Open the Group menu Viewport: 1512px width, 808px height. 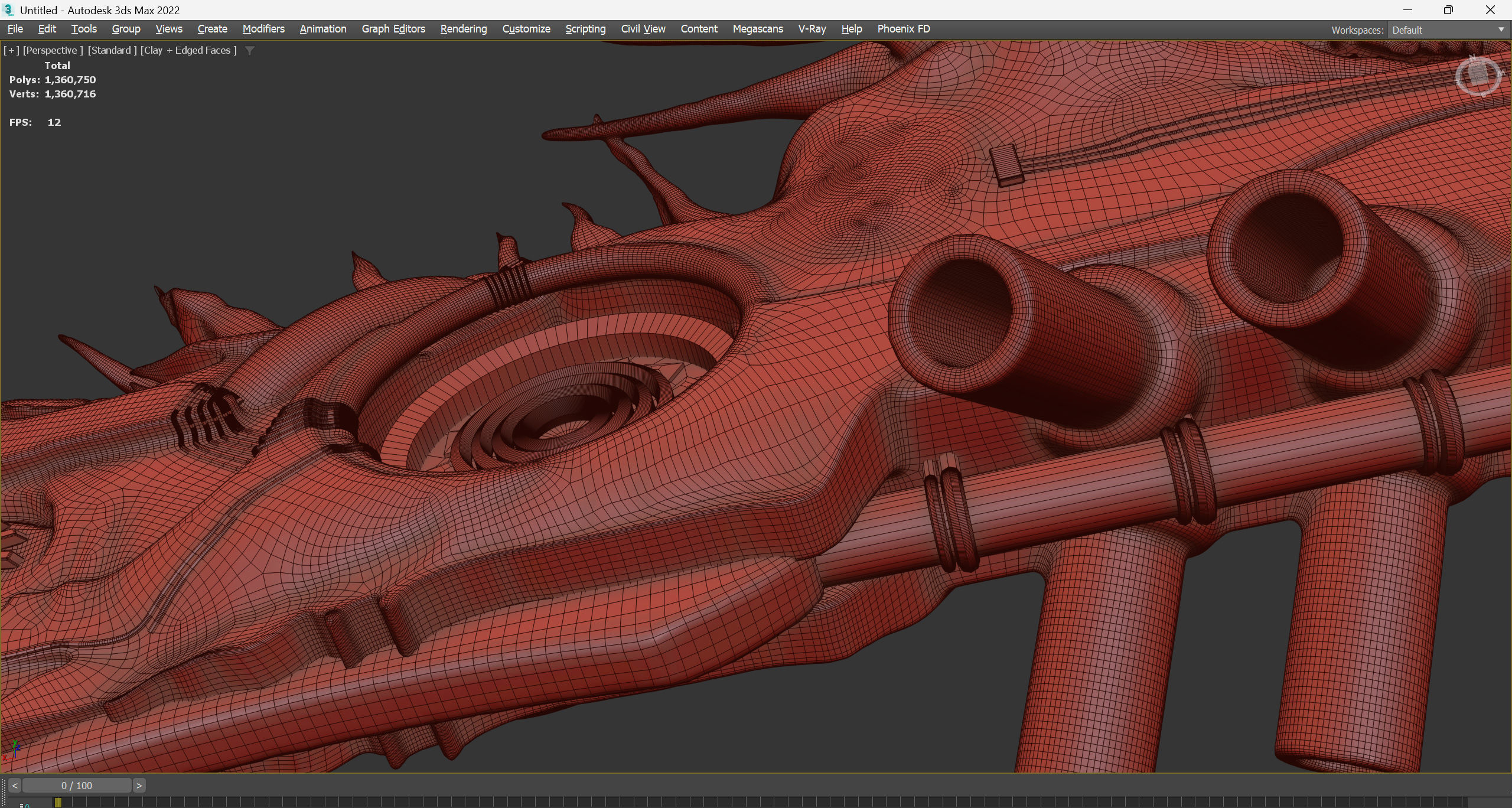126,29
